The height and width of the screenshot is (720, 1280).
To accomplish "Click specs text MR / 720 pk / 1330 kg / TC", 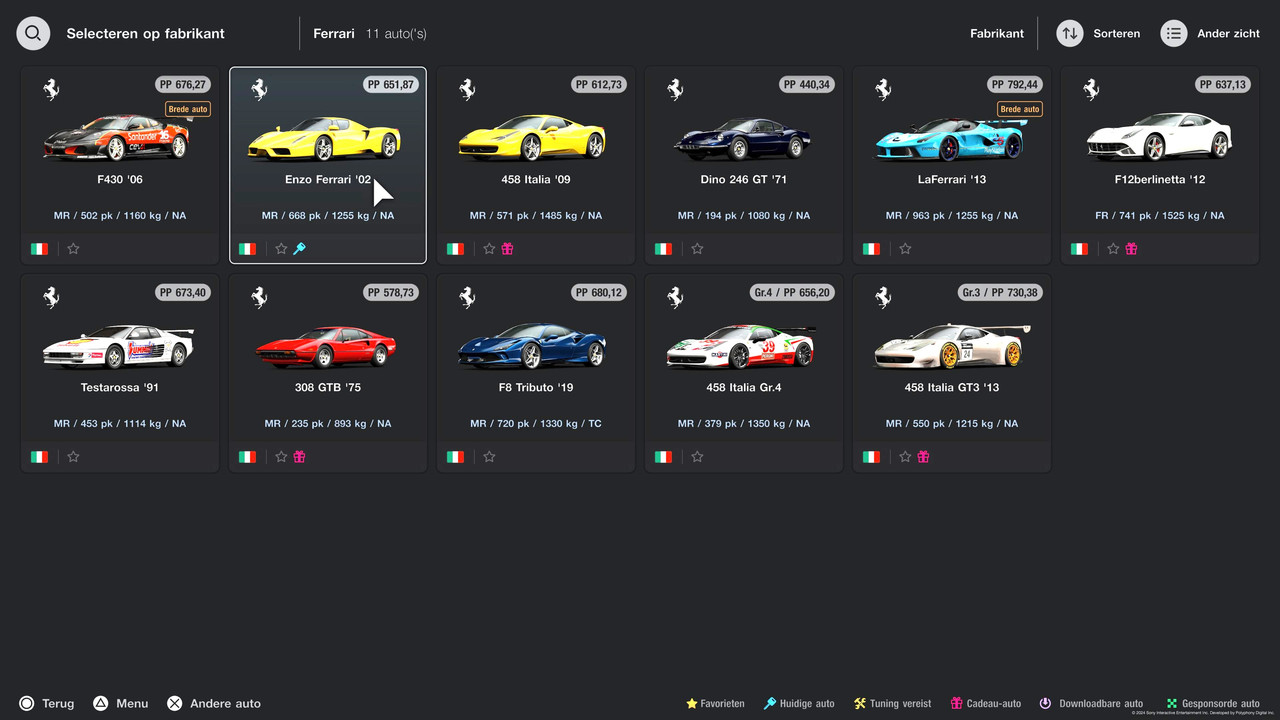I will point(536,424).
